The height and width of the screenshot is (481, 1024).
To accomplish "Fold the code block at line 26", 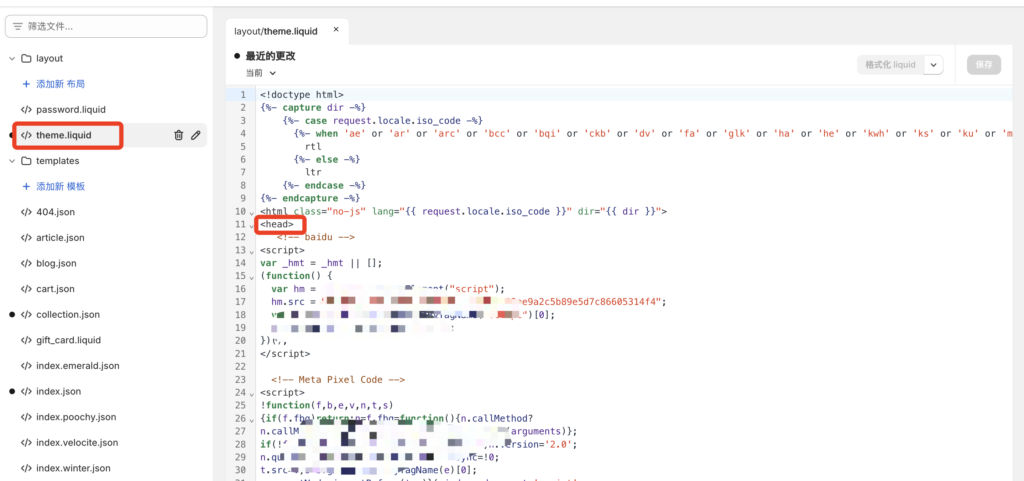I will pos(251,419).
